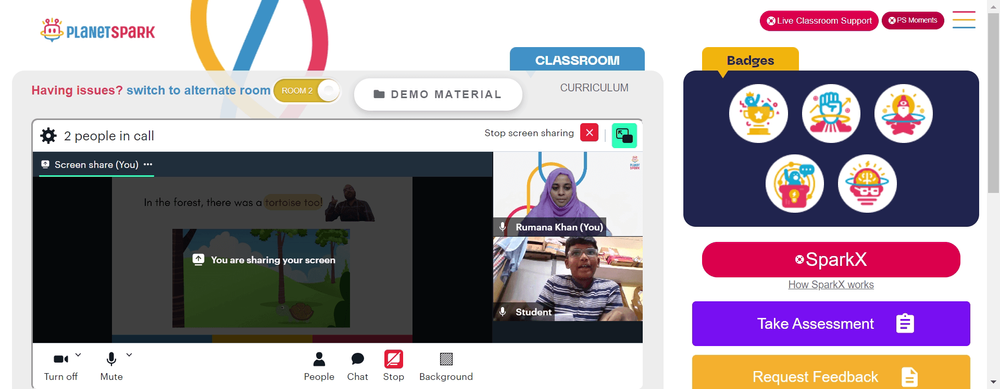Click 'switch to alternate room' text

pos(198,91)
